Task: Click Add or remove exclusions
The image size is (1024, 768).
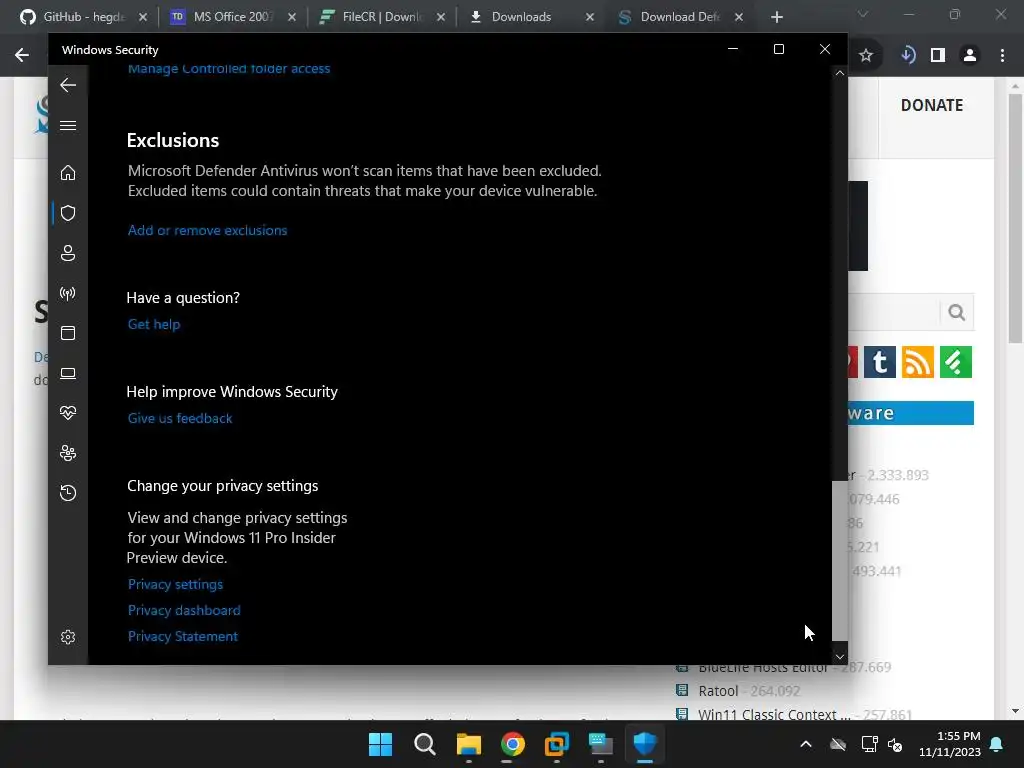Action: coord(208,230)
